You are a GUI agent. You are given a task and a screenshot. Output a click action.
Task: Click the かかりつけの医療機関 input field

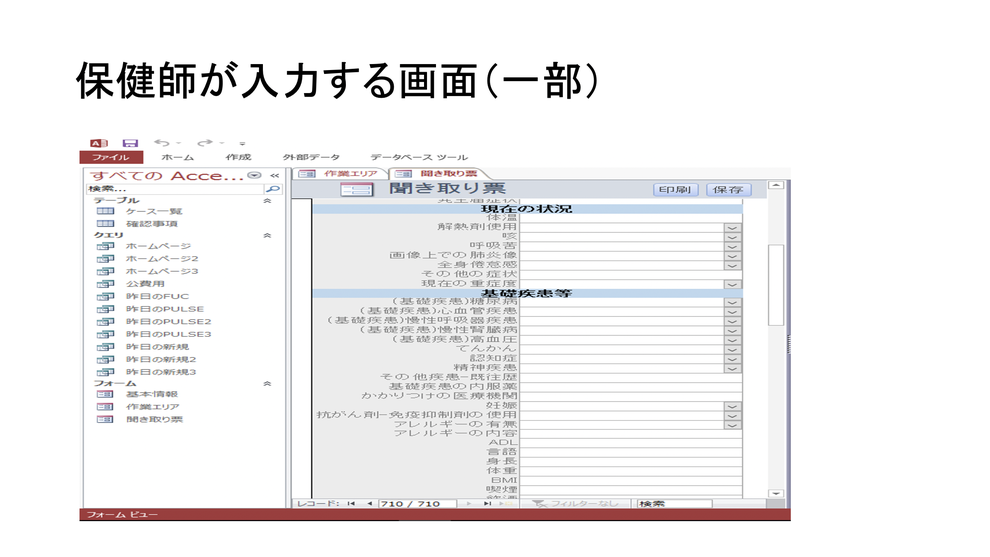coord(631,396)
